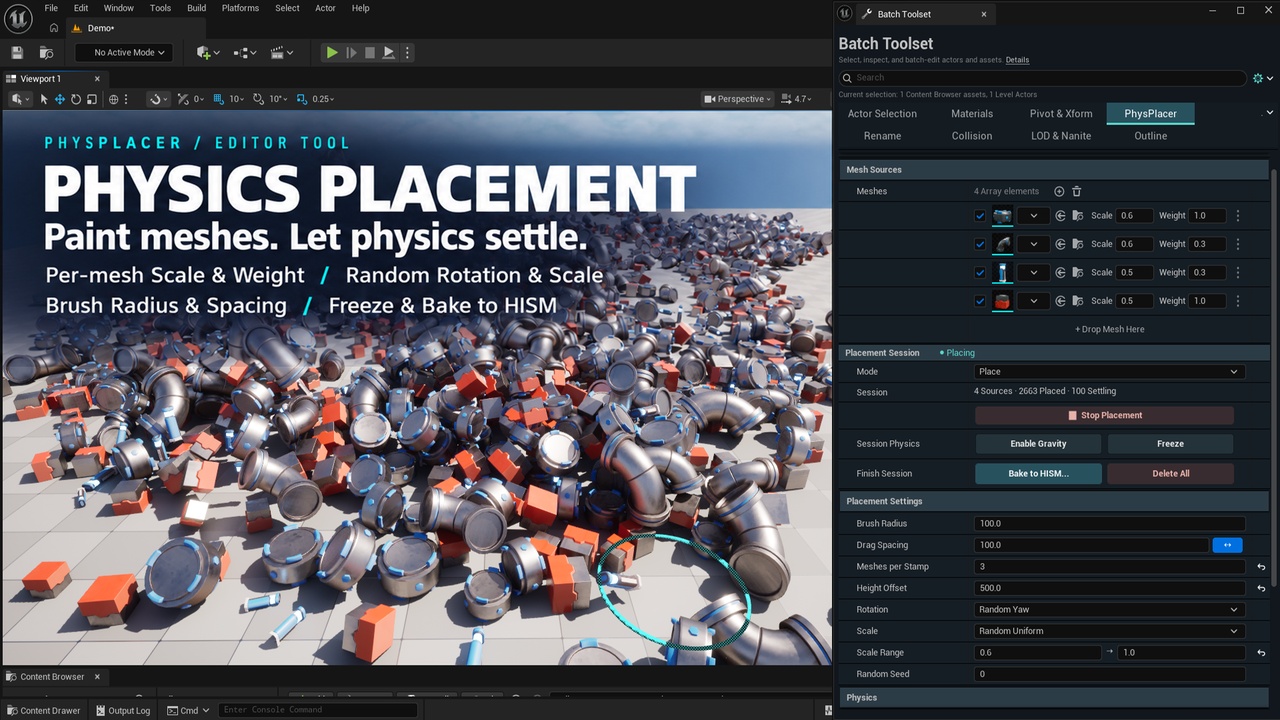Open the Mode dropdown set to Place
Screen dimensions: 1280x720
pyautogui.click(x=1110, y=372)
